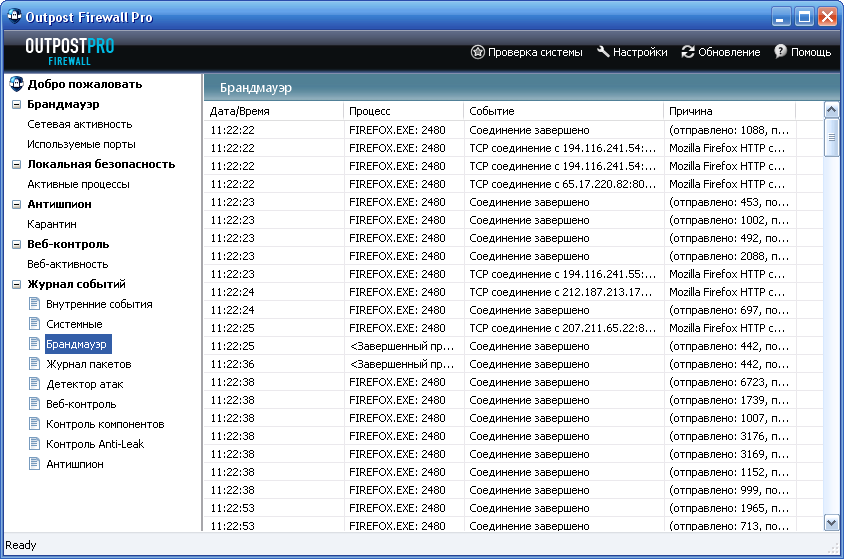Select row with отправлено: 6723
Viewport: 844px width, 559px height.
[x=513, y=382]
